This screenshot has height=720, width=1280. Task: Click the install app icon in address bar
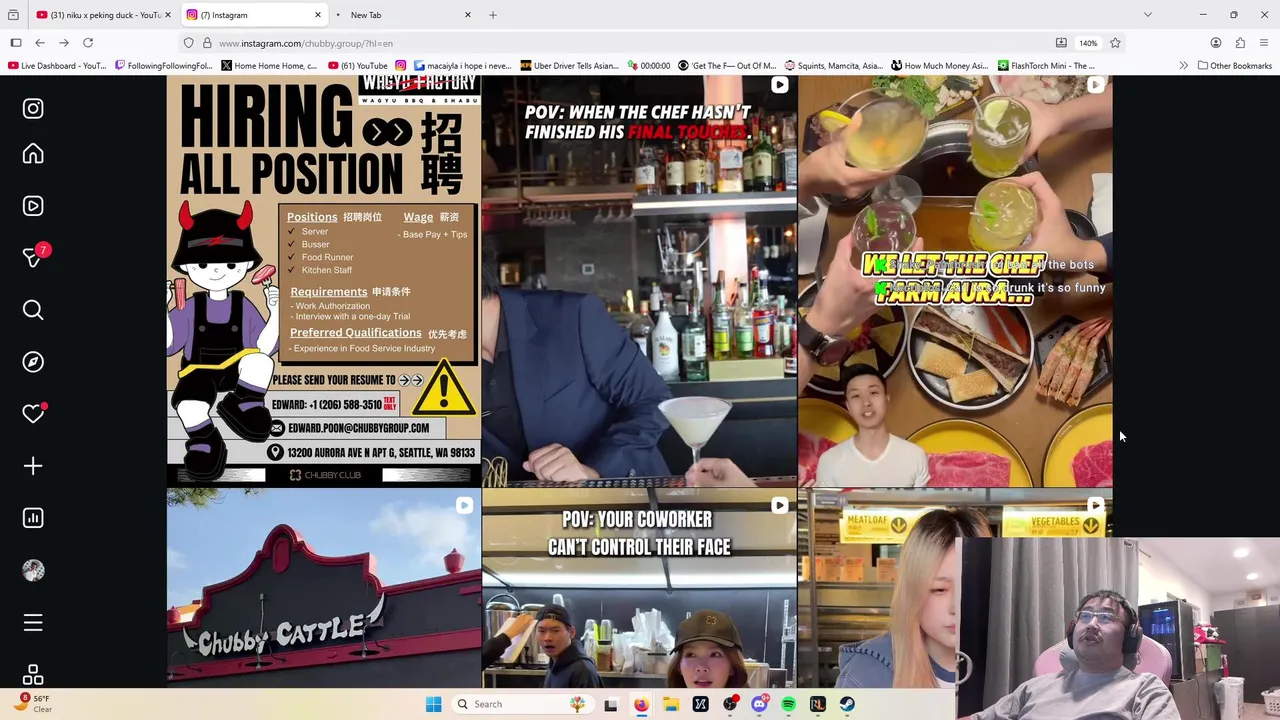1061,43
